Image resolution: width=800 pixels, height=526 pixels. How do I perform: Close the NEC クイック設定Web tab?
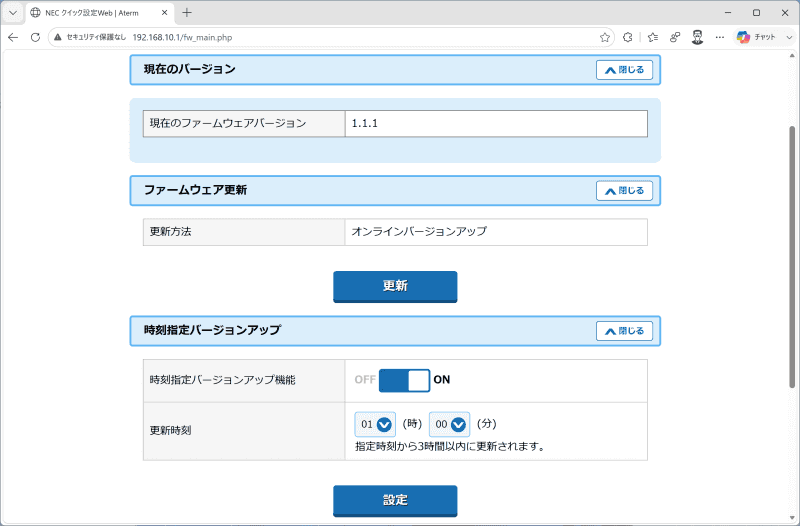(x=164, y=13)
